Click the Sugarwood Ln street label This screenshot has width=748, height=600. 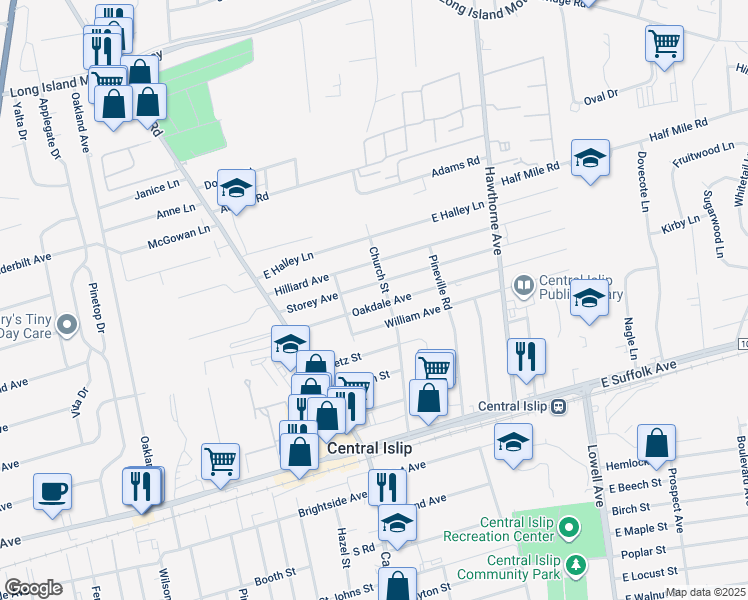(x=713, y=224)
